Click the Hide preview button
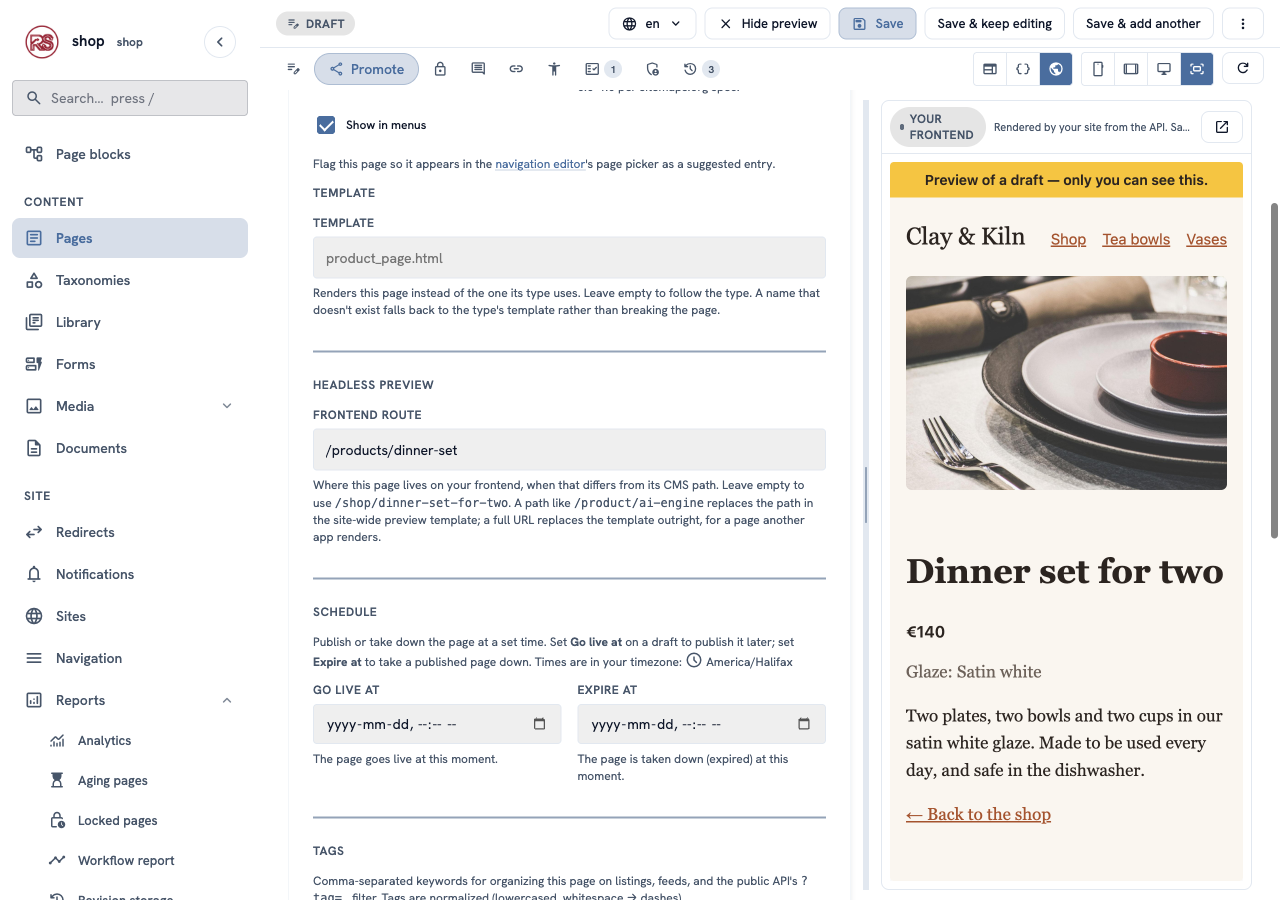The height and width of the screenshot is (900, 1280). [767, 23]
